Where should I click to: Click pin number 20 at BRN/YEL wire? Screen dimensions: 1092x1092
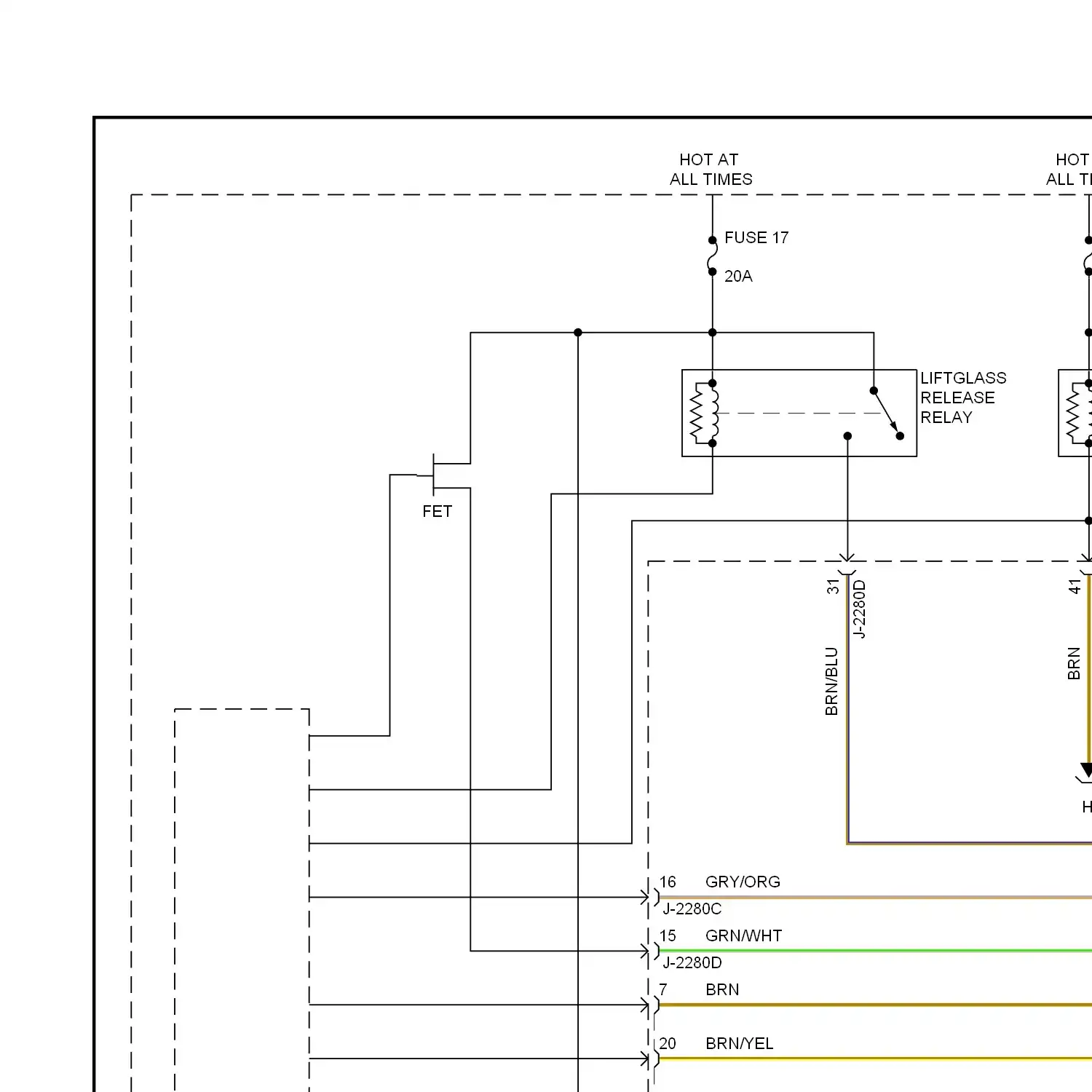[668, 1044]
